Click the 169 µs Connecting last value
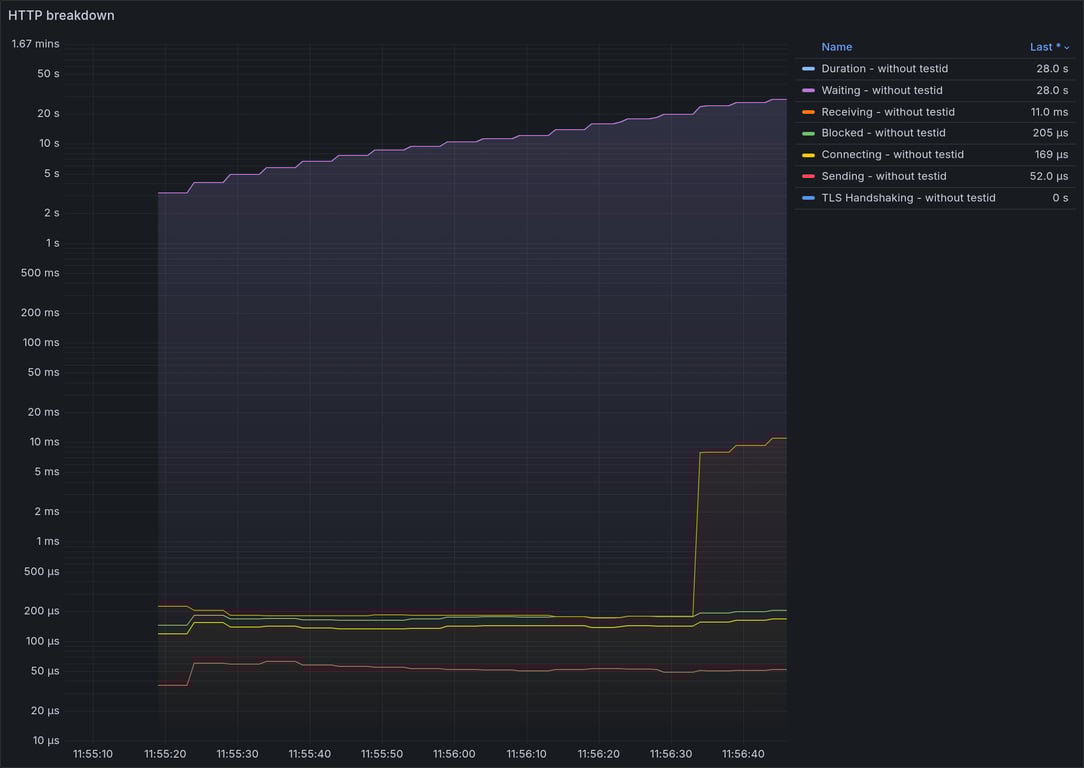This screenshot has height=768, width=1084. click(1051, 154)
